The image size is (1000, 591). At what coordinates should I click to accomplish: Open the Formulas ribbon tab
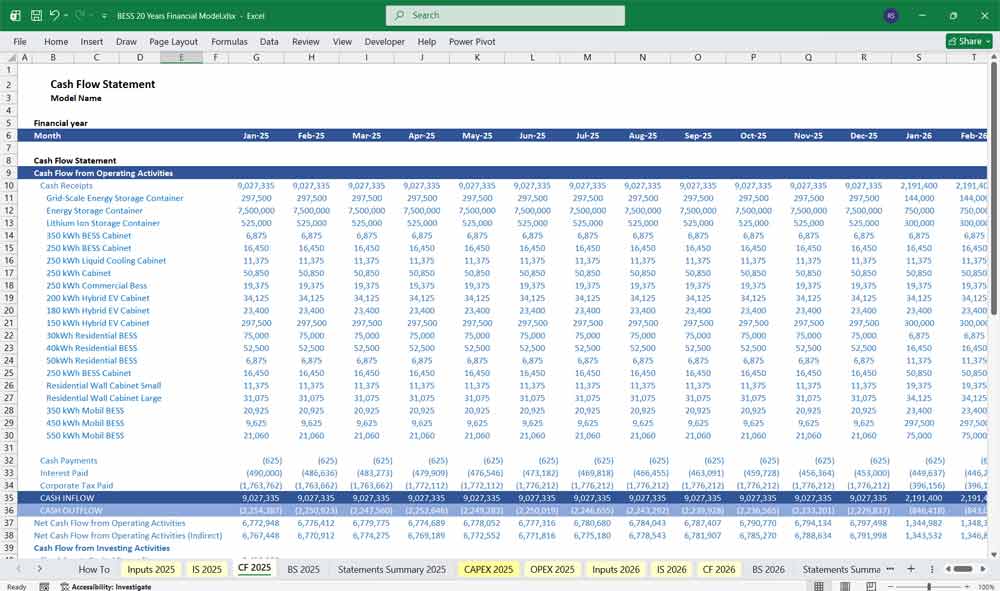point(229,42)
